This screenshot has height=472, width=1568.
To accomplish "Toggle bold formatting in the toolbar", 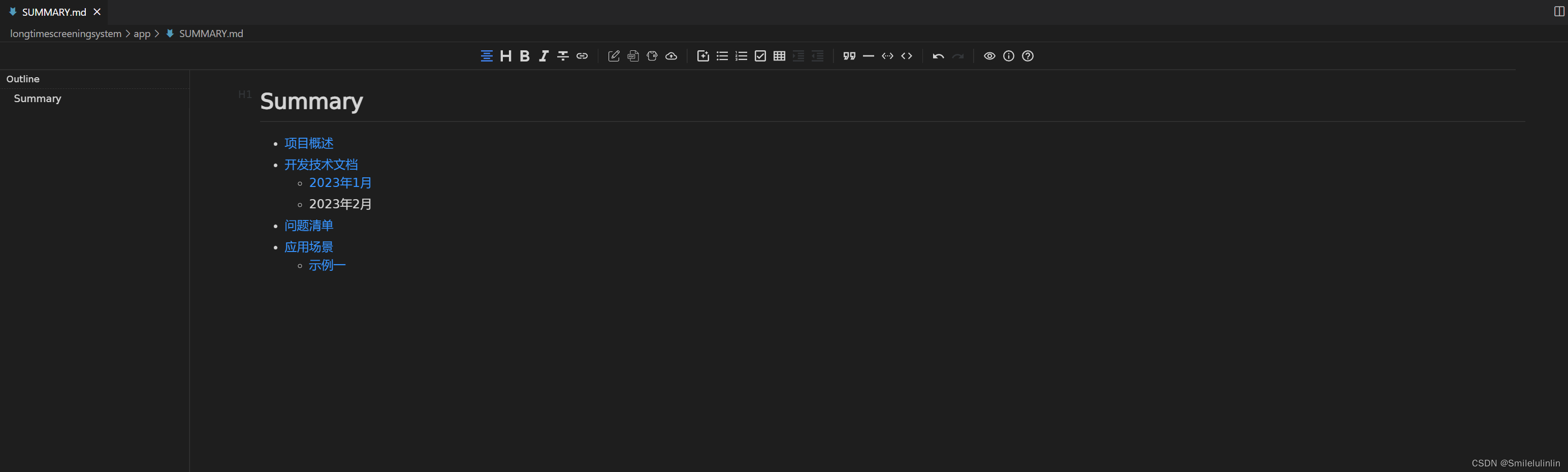I will point(524,55).
